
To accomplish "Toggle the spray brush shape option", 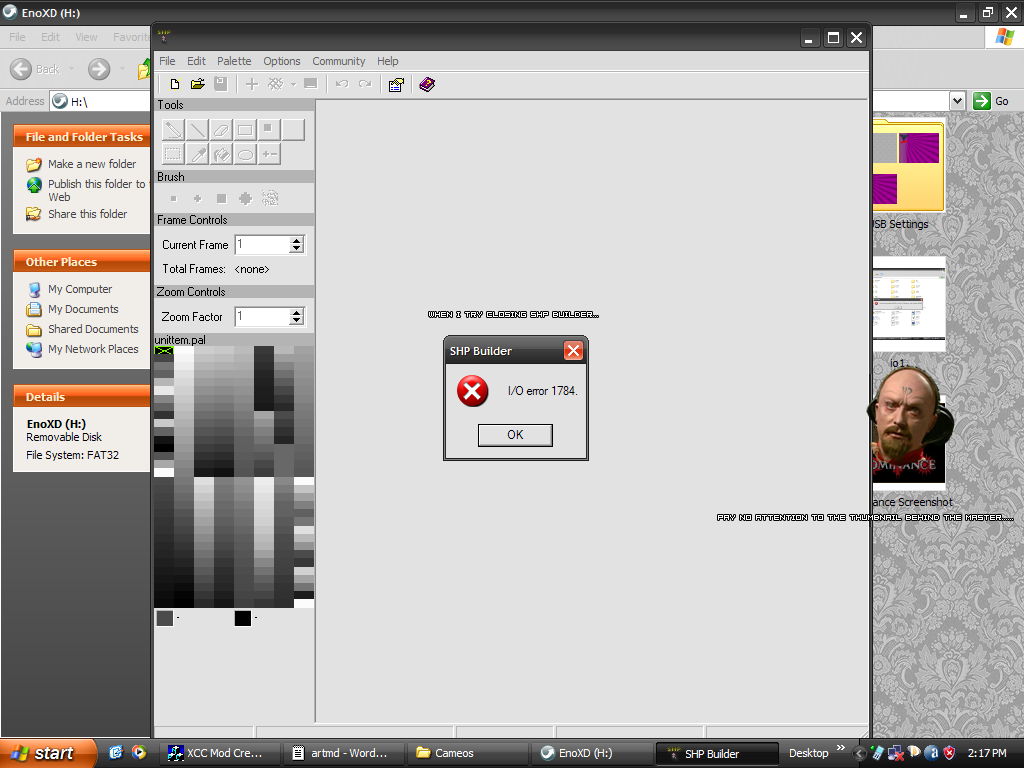I will 270,198.
